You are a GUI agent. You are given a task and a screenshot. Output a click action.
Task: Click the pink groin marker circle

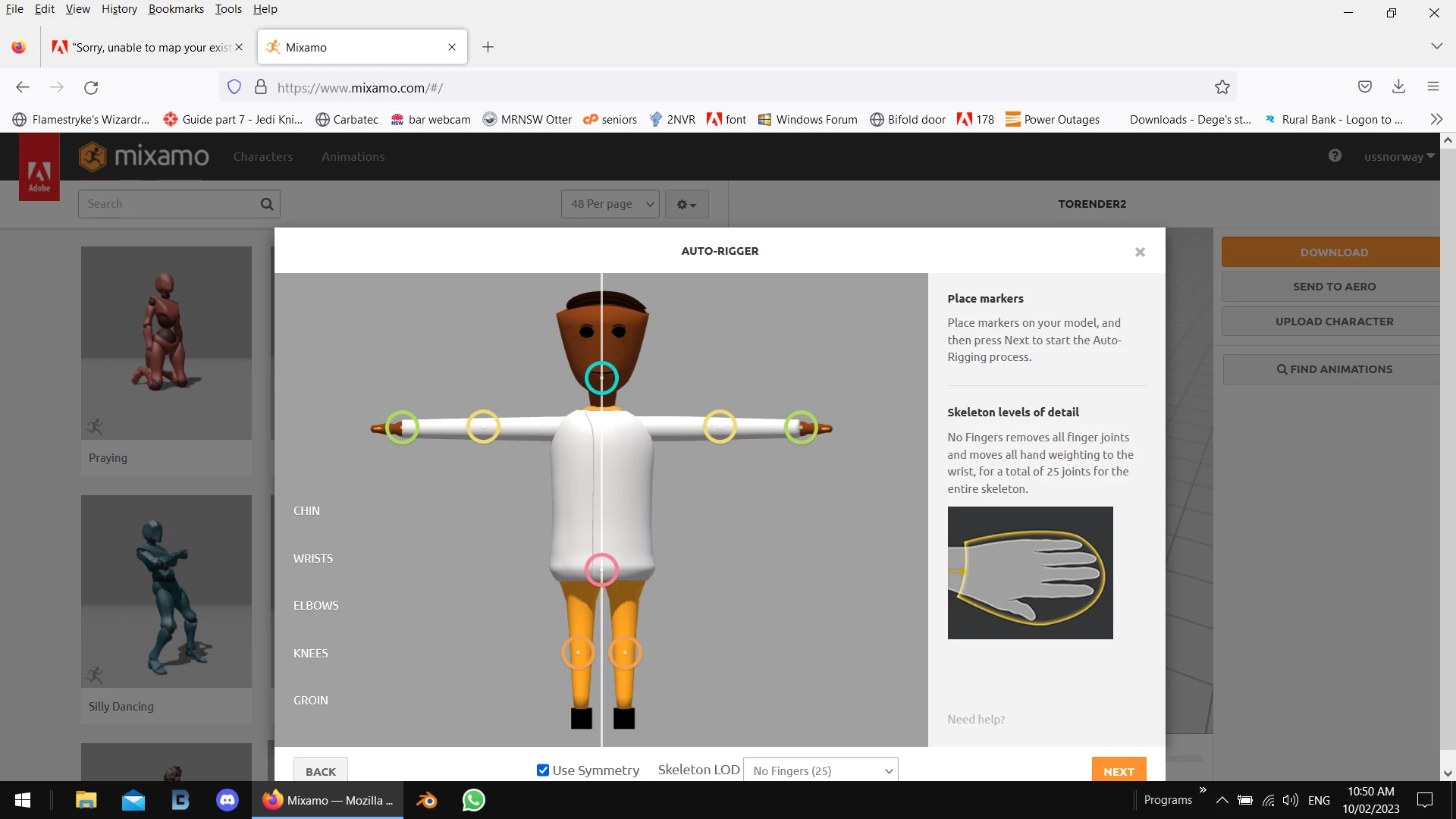tap(601, 570)
